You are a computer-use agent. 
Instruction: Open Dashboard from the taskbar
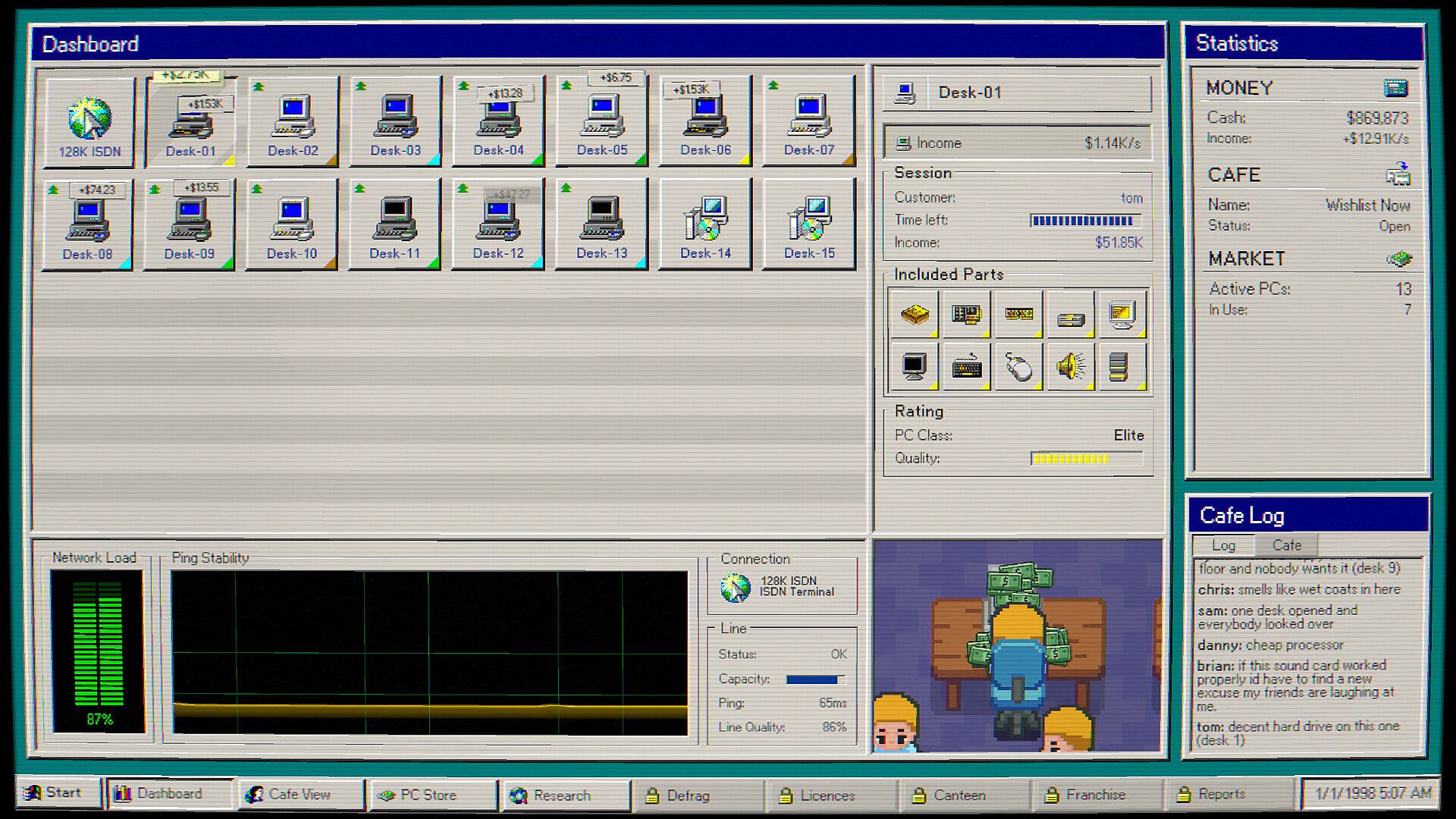[x=170, y=794]
